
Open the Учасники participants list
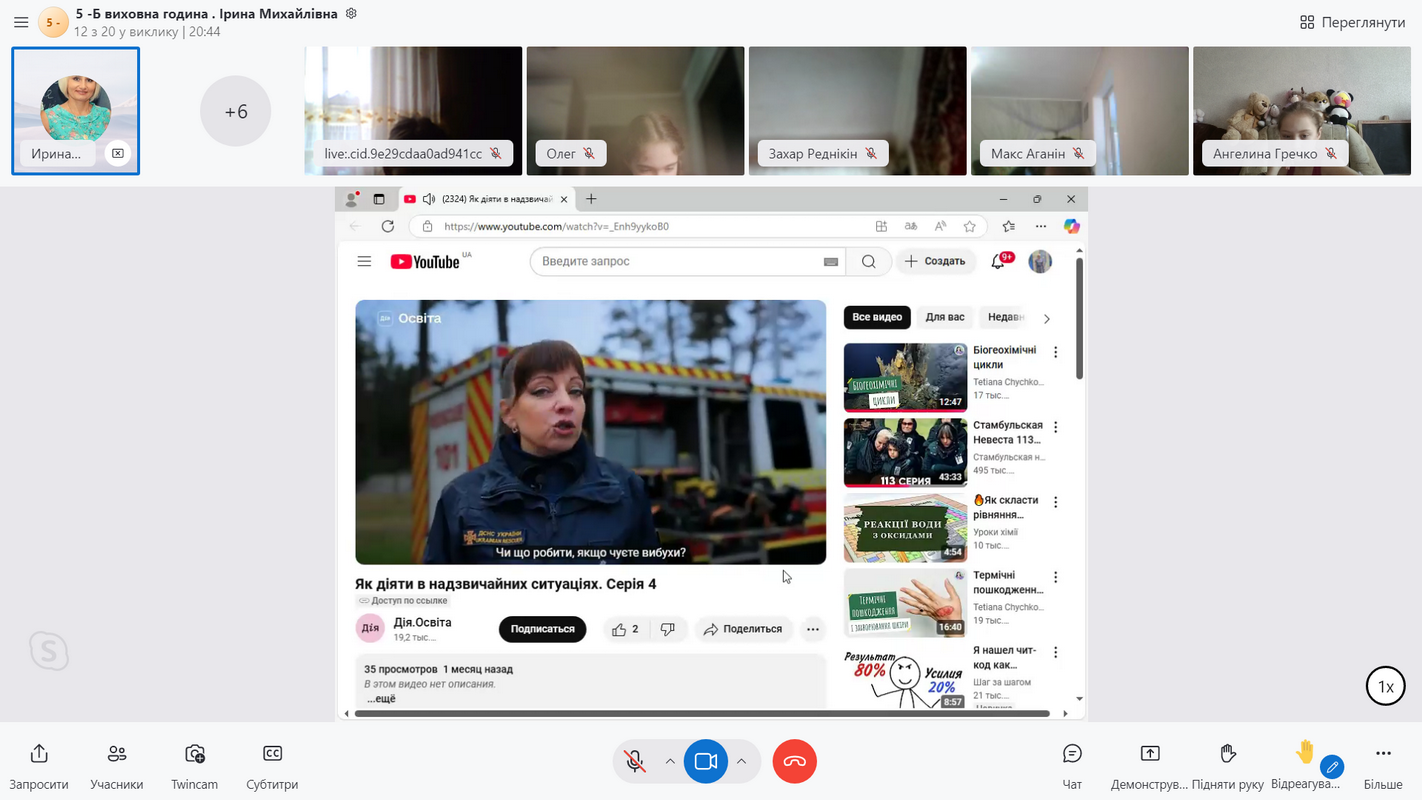[117, 764]
